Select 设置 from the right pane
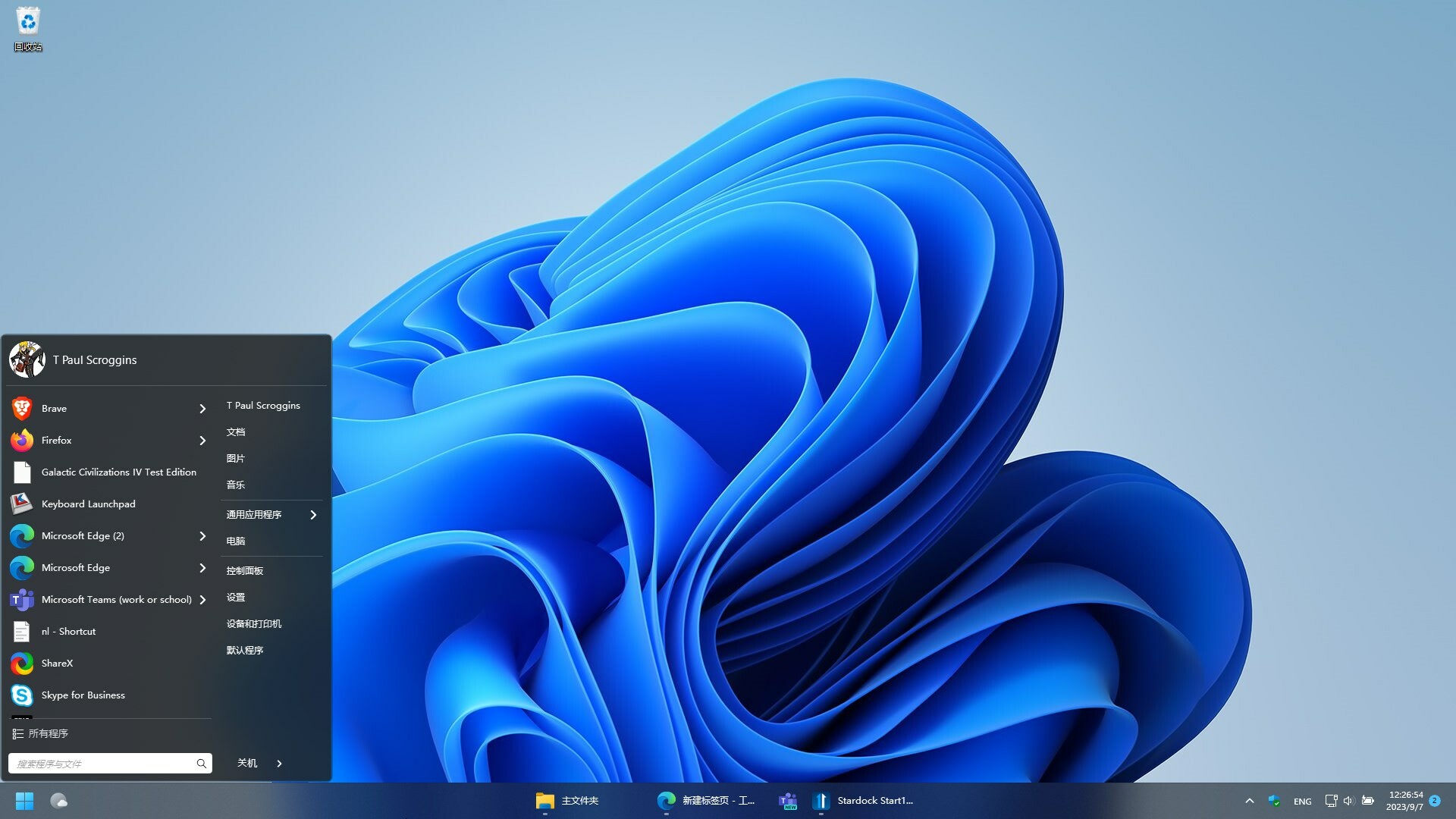1456x819 pixels. pyautogui.click(x=235, y=598)
